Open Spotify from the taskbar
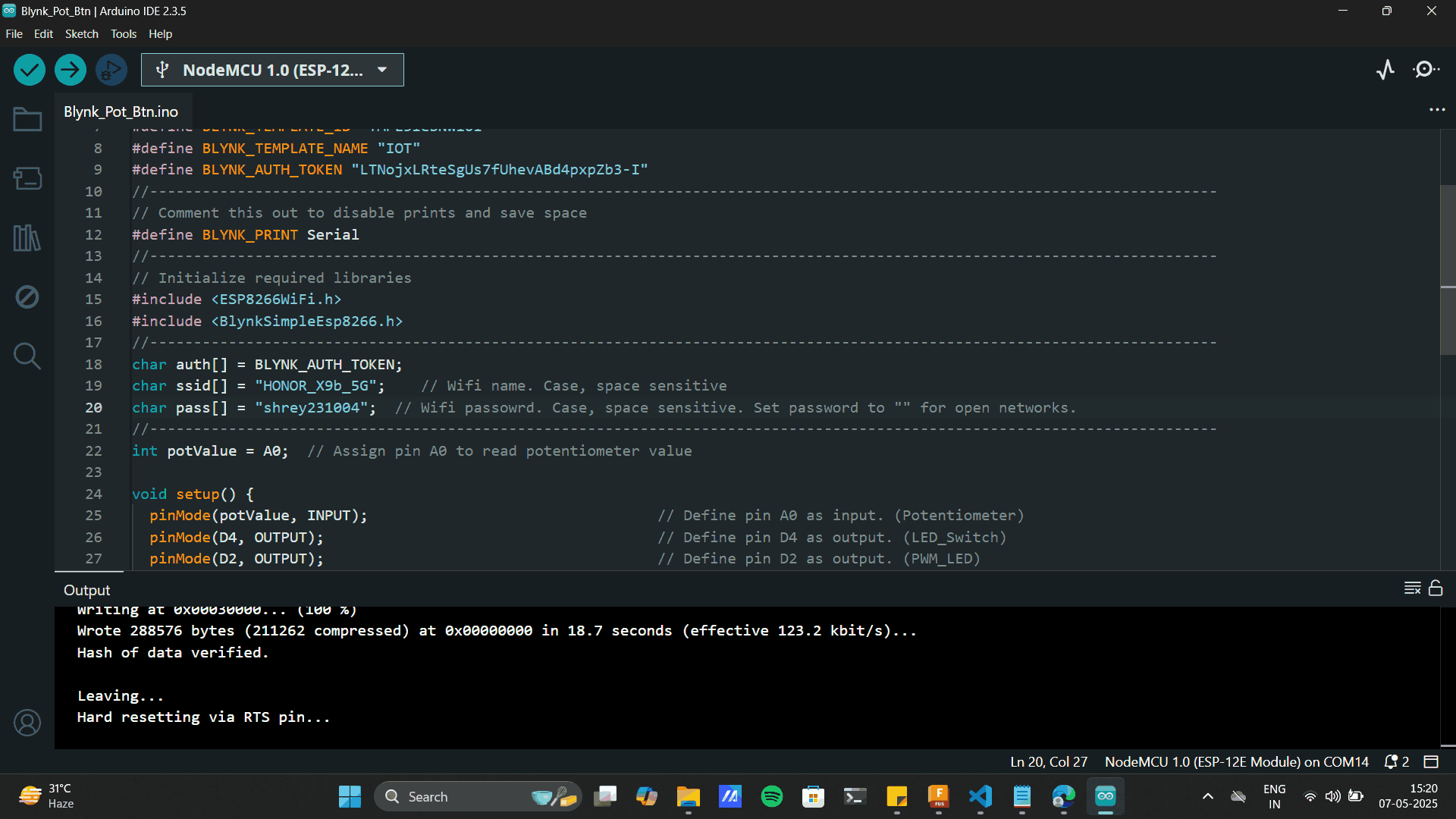The image size is (1456, 819). (x=772, y=796)
